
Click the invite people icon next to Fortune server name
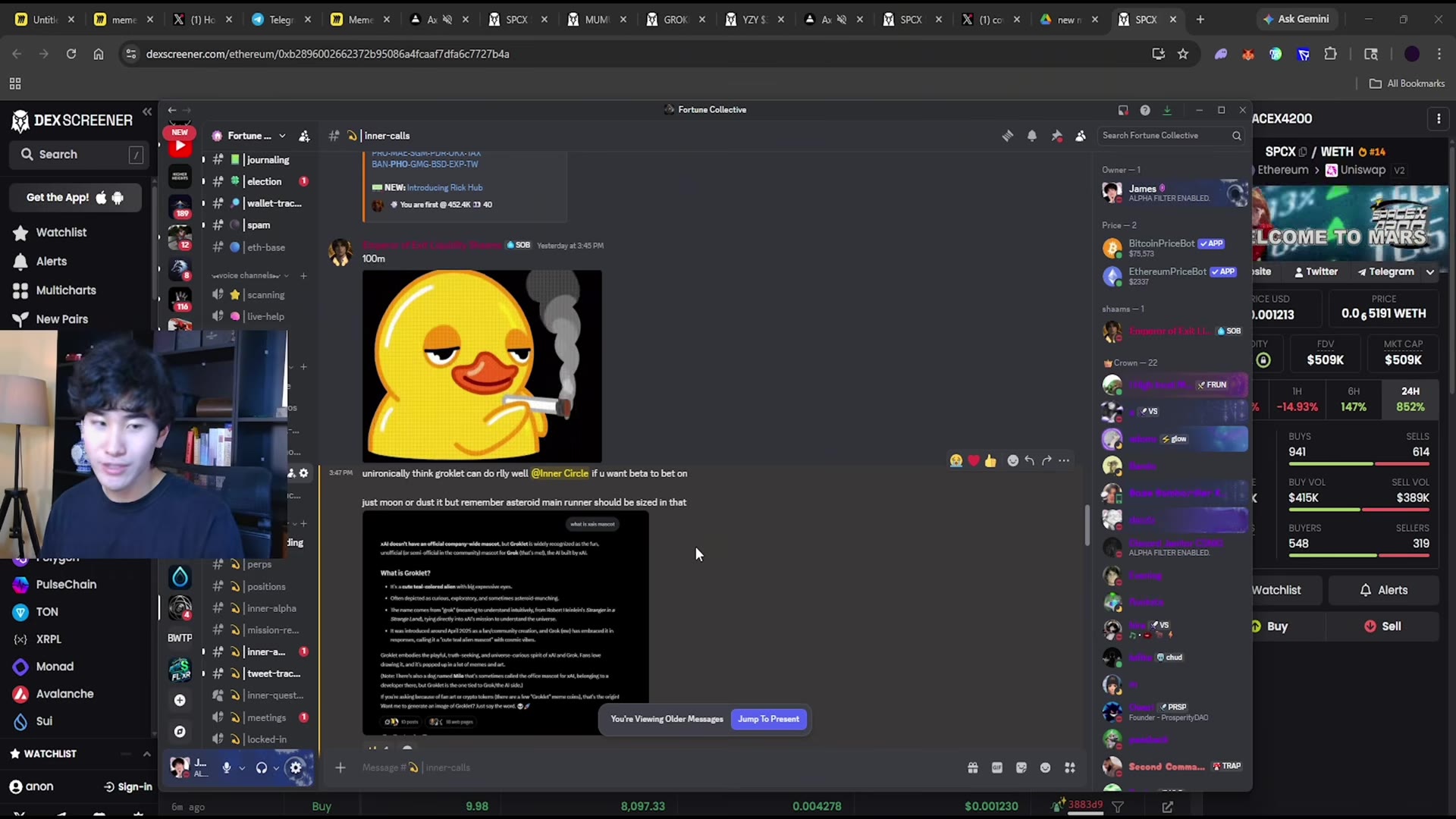(x=304, y=136)
